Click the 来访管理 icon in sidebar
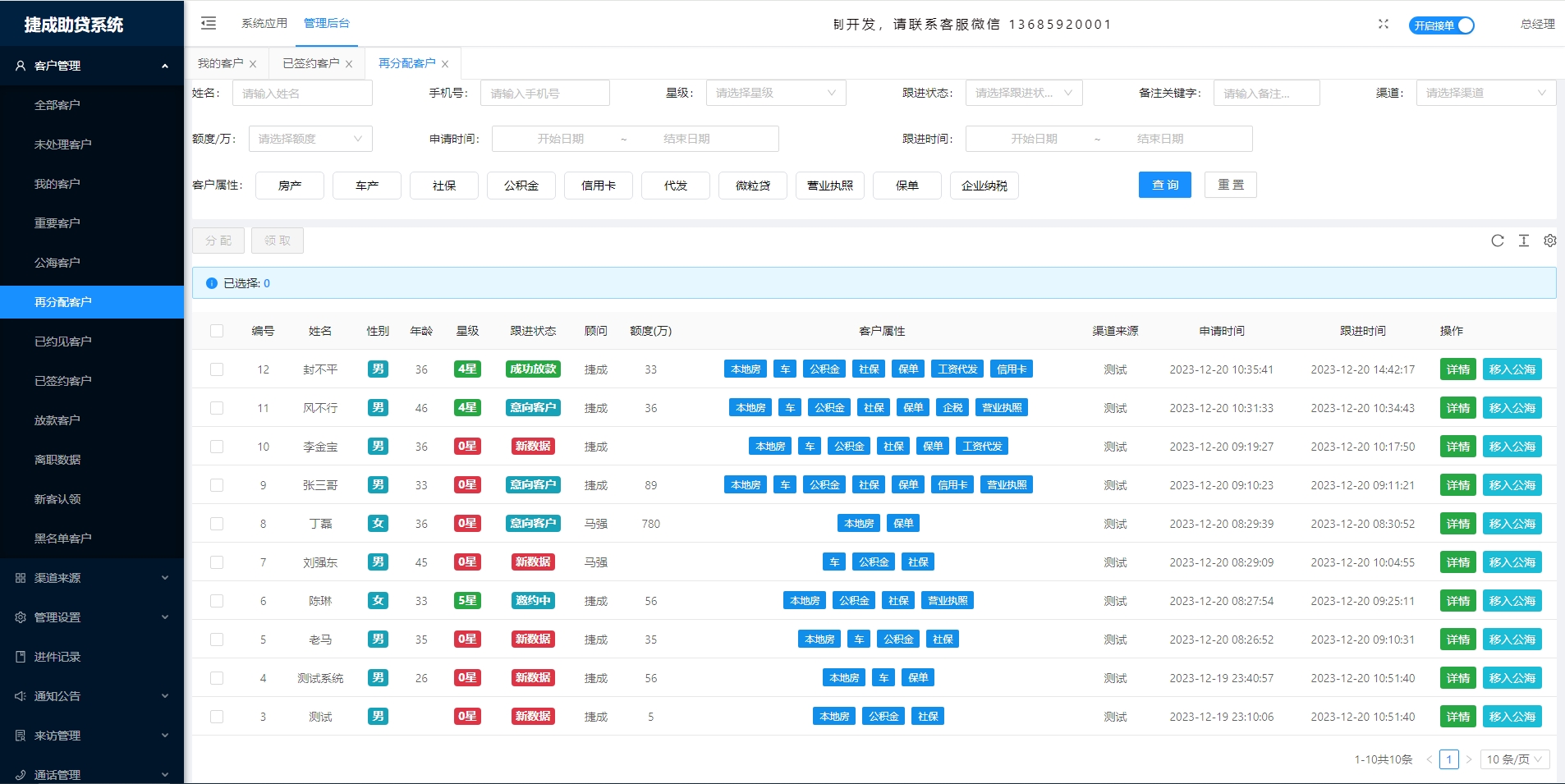This screenshot has width=1565, height=784. pos(21,736)
